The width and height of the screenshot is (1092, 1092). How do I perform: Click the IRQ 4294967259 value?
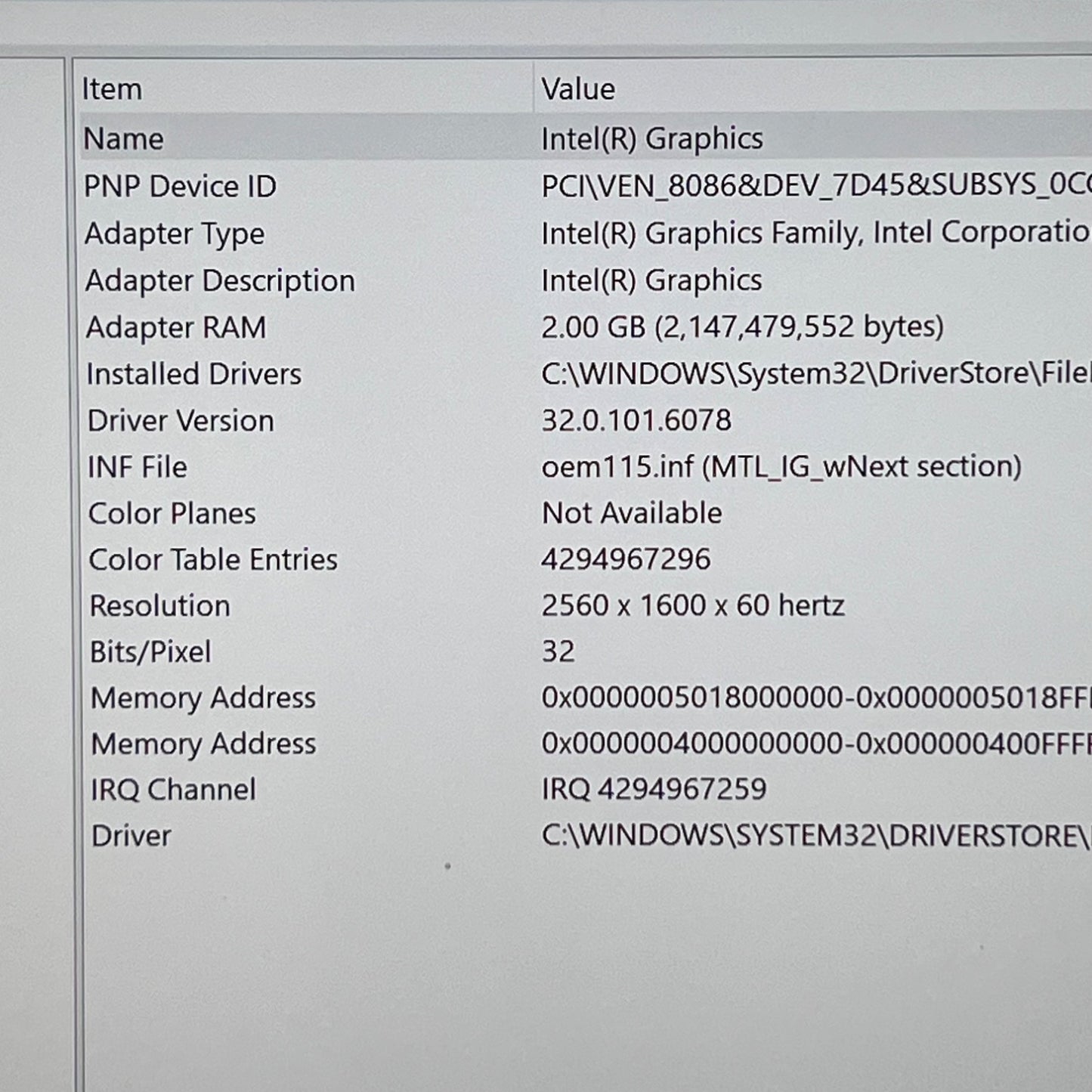point(654,790)
